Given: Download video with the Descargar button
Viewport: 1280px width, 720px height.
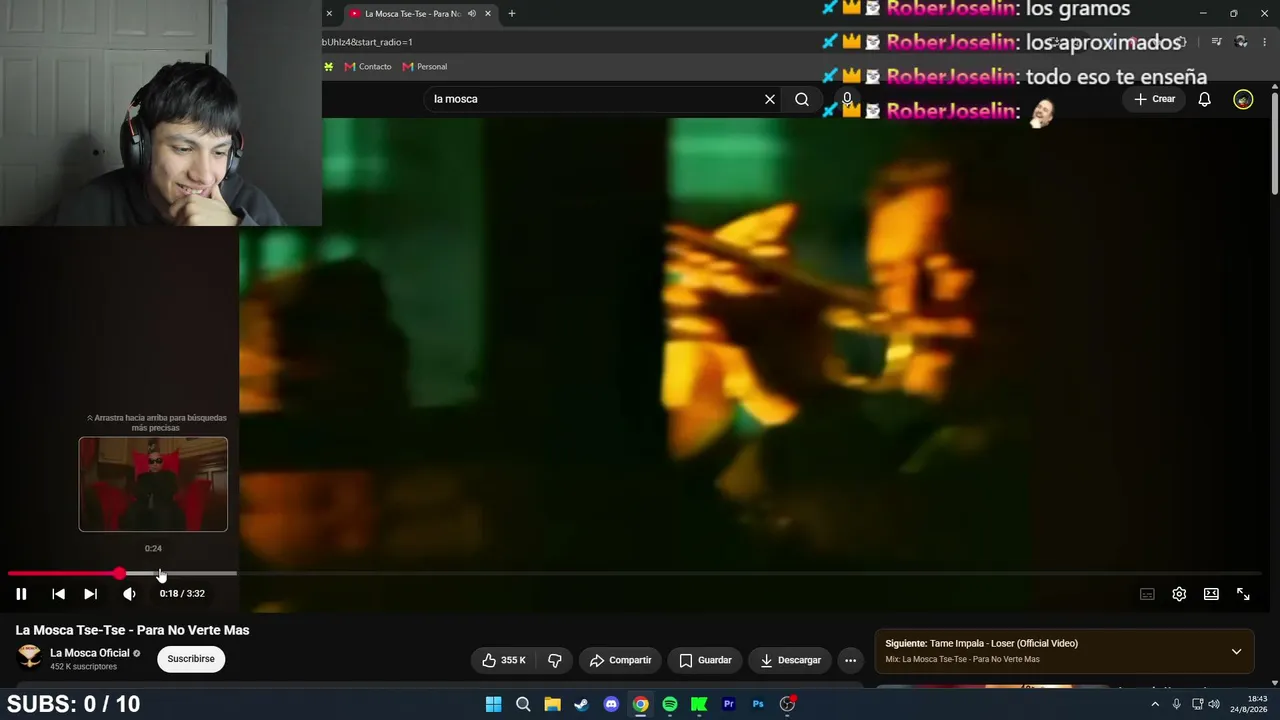Looking at the screenshot, I should tap(790, 660).
